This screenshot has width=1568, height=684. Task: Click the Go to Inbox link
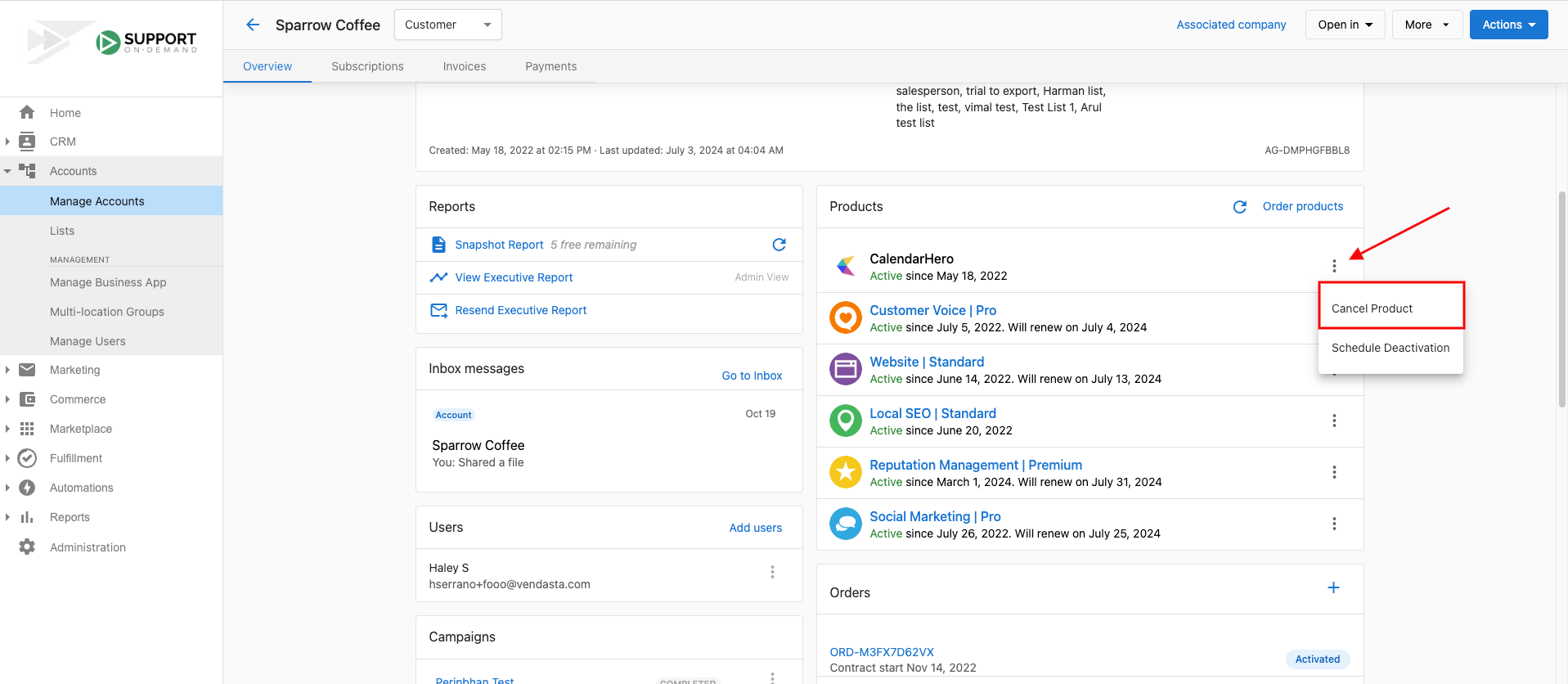(752, 376)
